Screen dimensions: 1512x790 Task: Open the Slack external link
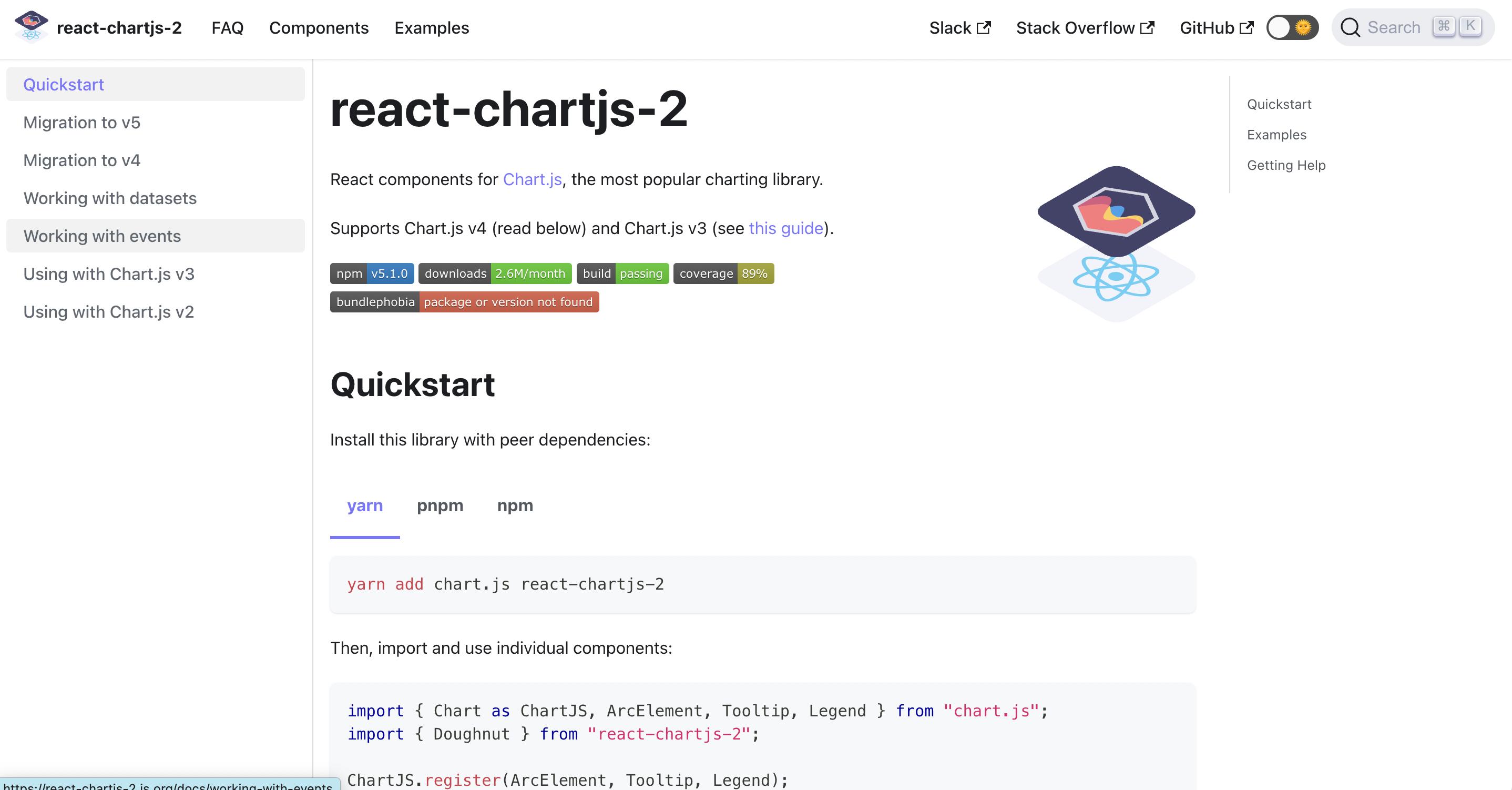(959, 27)
